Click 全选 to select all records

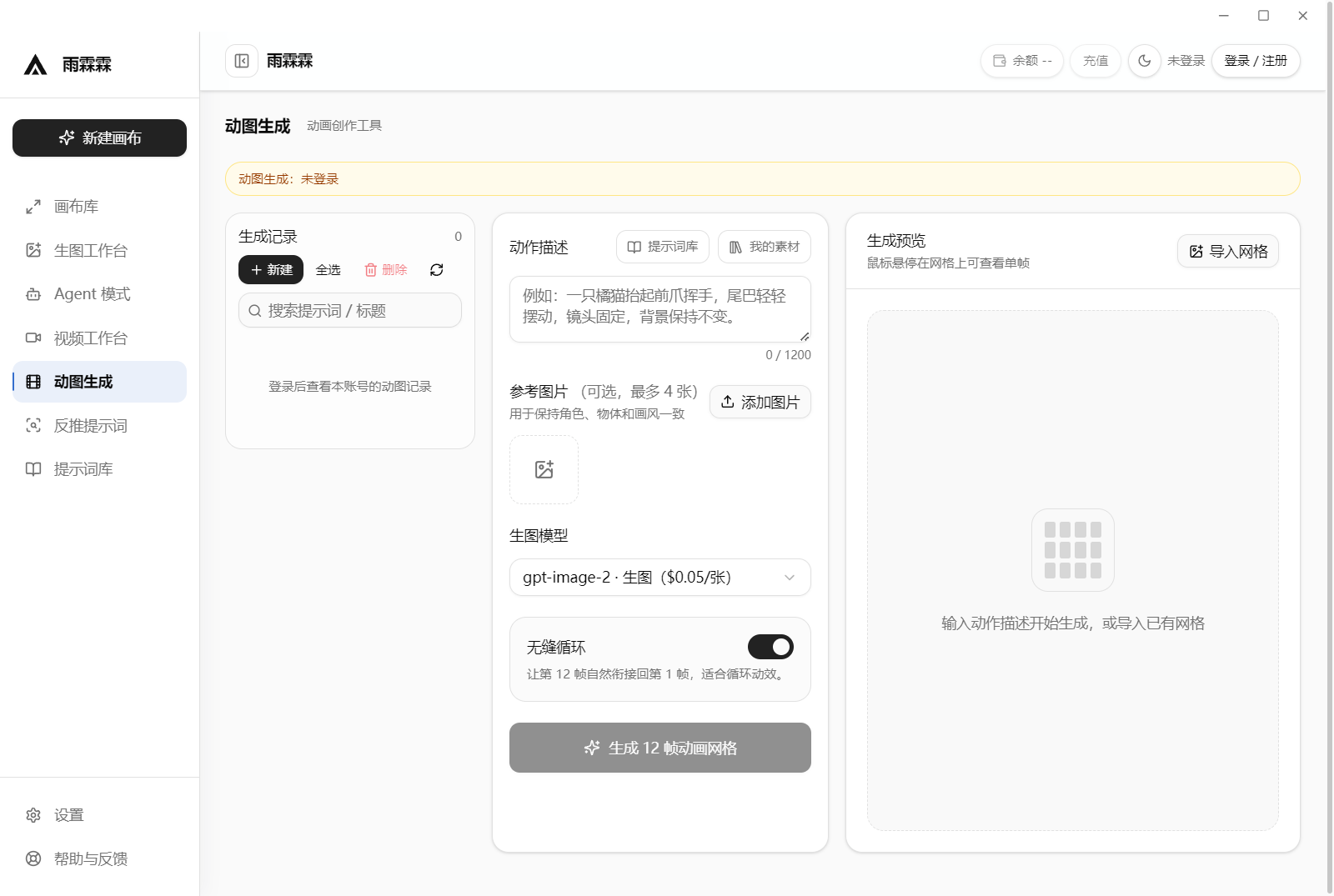[x=328, y=270]
